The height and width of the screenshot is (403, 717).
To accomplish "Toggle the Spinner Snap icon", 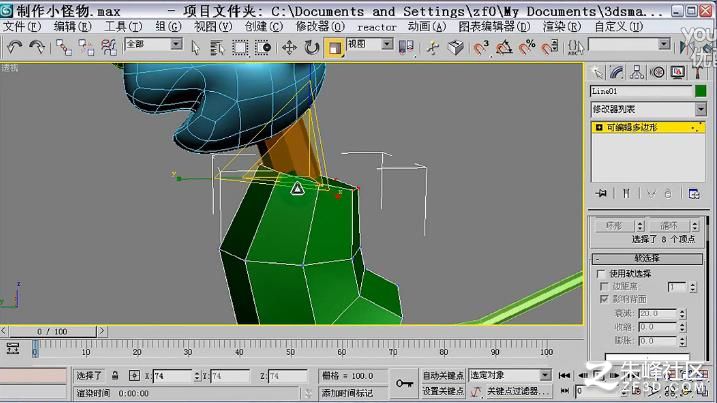I will pos(550,48).
